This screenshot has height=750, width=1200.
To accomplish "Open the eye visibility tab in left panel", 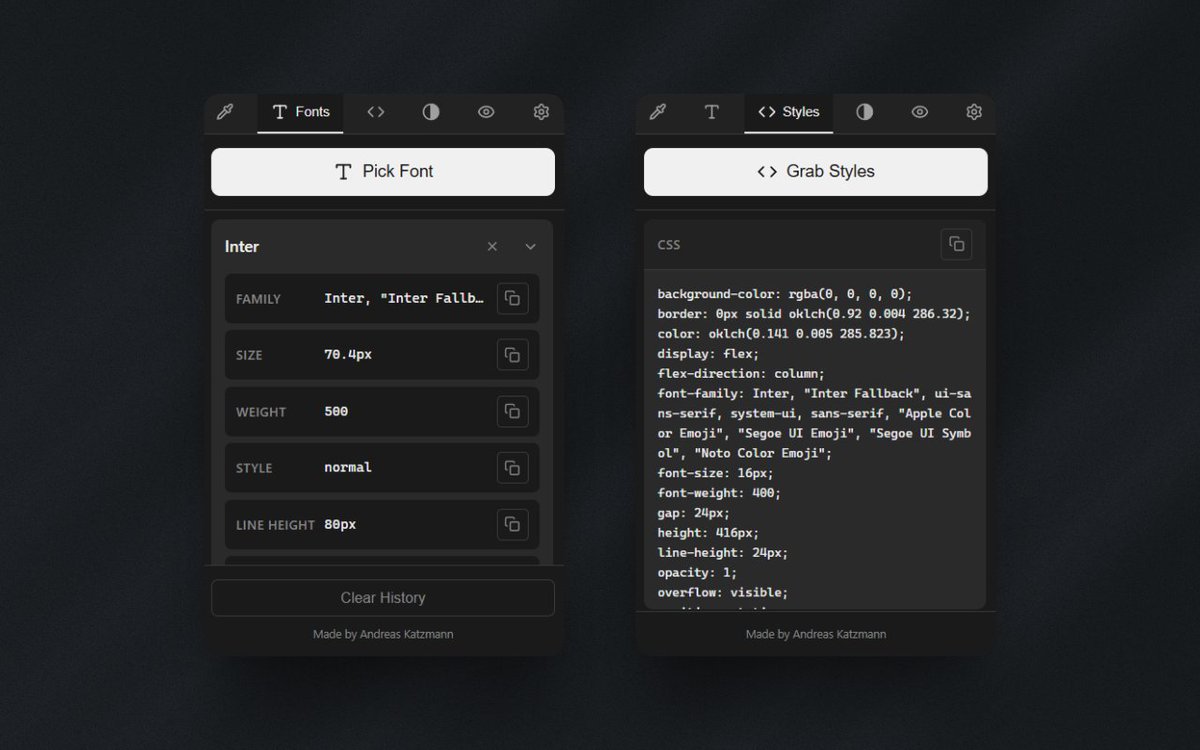I will coord(486,112).
